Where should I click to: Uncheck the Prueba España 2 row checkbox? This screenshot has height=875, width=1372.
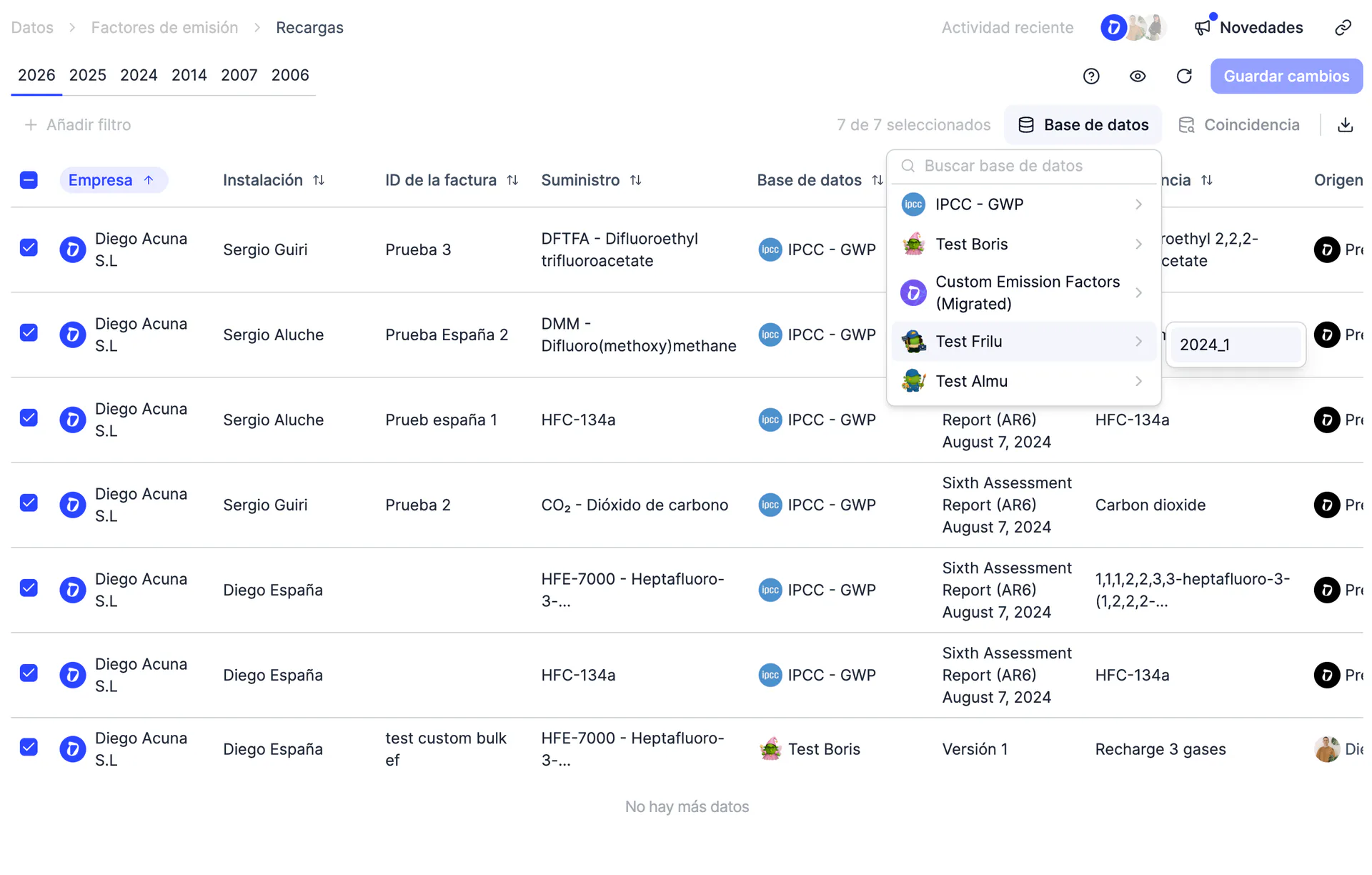coord(29,333)
